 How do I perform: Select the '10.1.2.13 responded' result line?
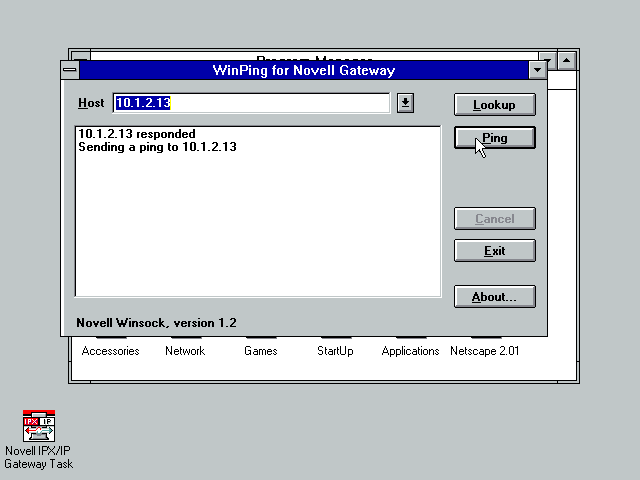point(137,134)
